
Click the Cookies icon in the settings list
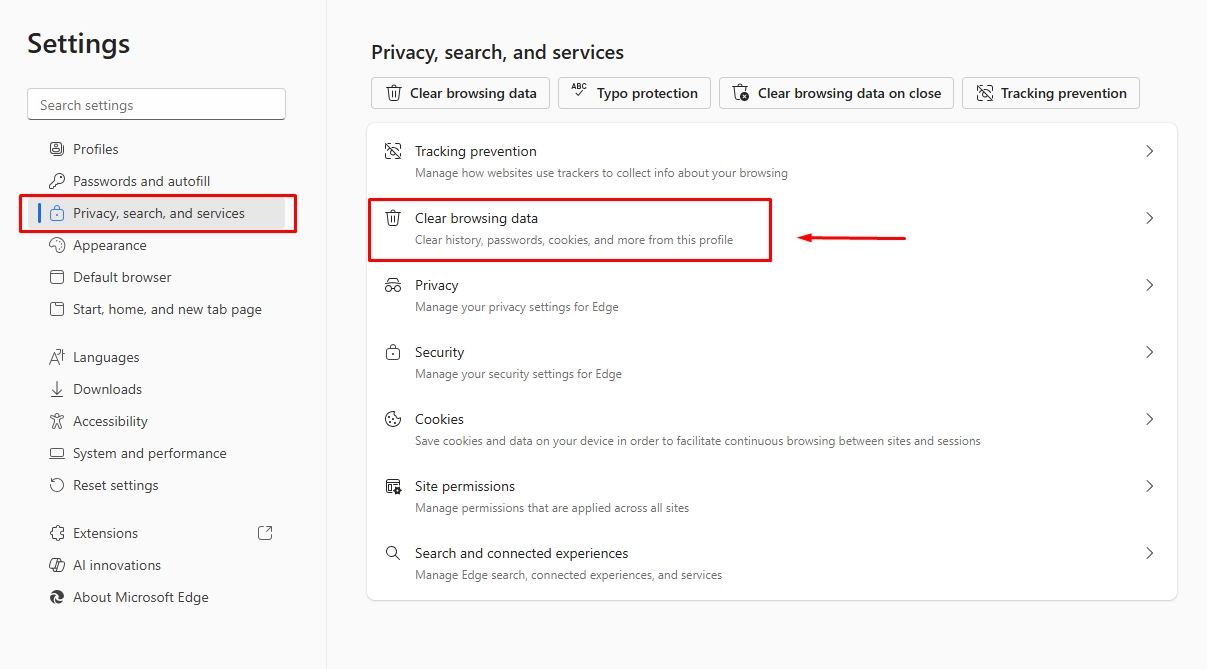click(392, 419)
